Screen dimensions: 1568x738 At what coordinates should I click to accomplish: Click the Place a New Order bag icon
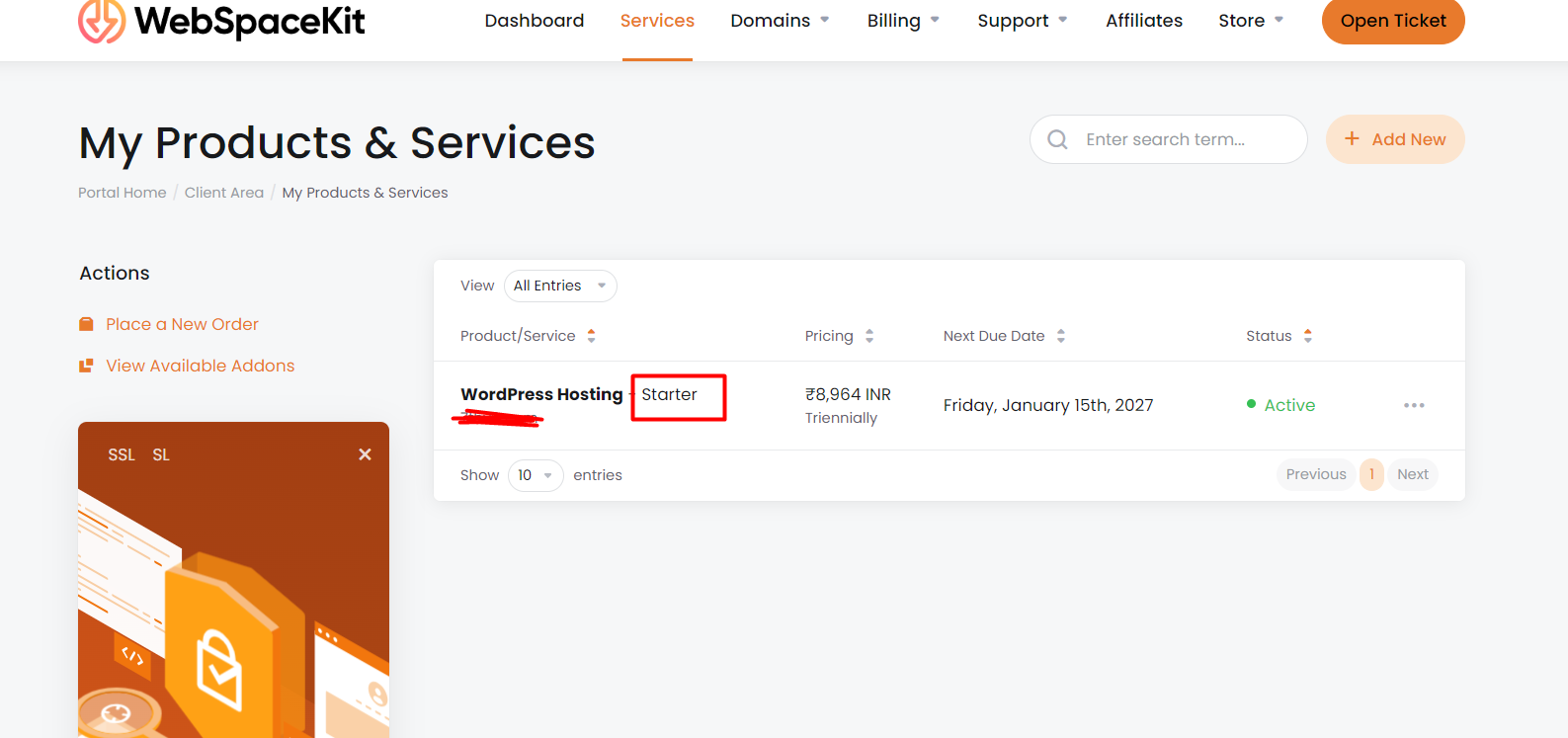[x=86, y=324]
